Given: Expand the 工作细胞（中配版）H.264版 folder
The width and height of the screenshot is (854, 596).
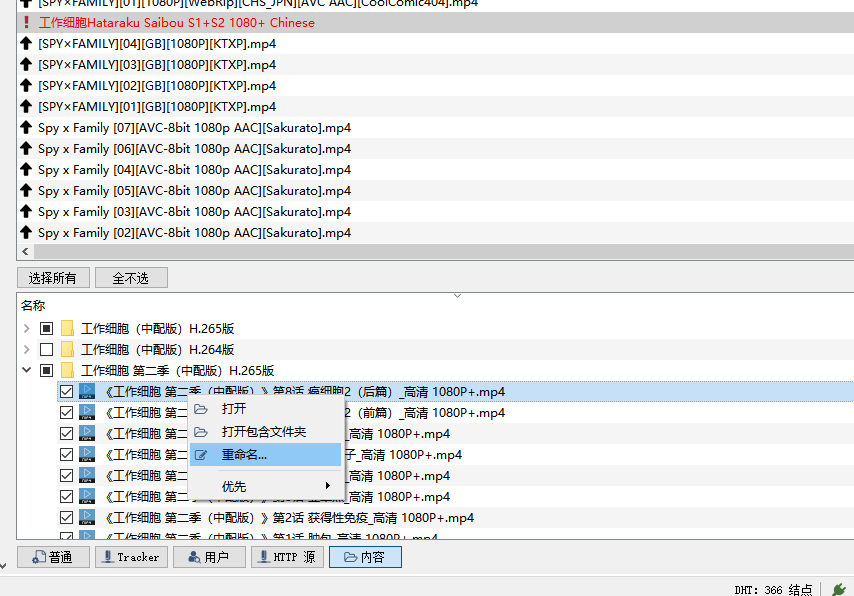Looking at the screenshot, I should pos(26,349).
